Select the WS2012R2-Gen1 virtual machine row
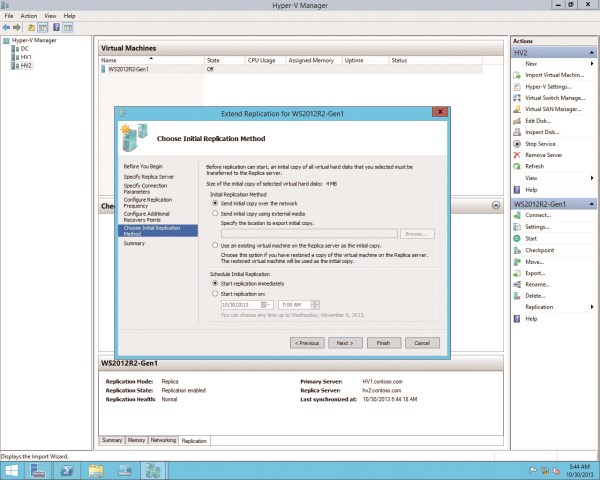Screen dimensions: 600x480 291,69
